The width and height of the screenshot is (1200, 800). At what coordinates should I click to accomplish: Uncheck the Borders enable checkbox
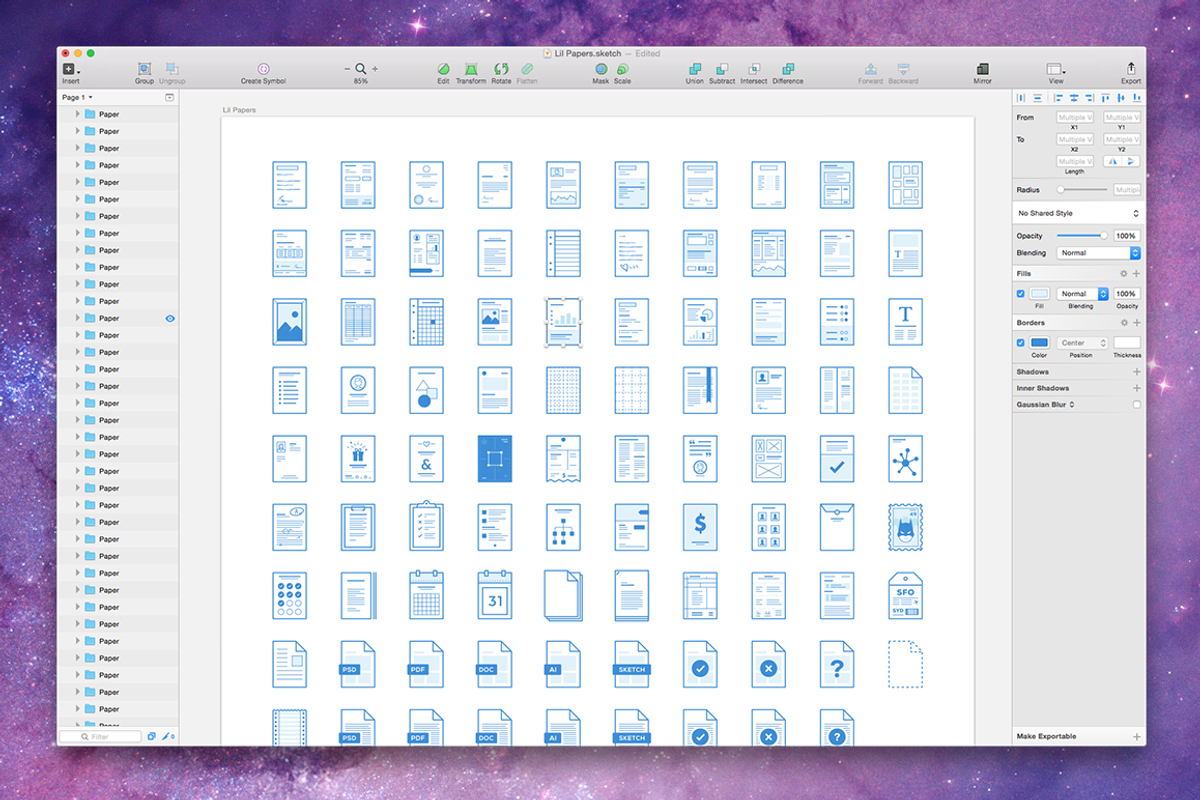[1021, 343]
